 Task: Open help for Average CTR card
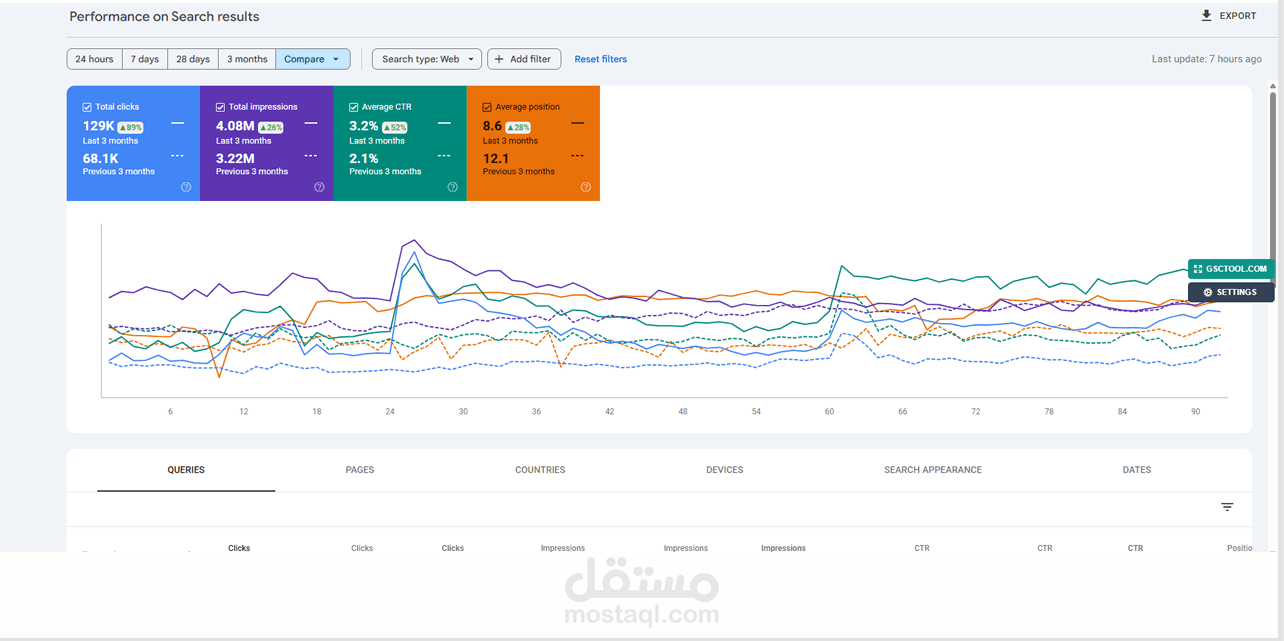(x=452, y=187)
